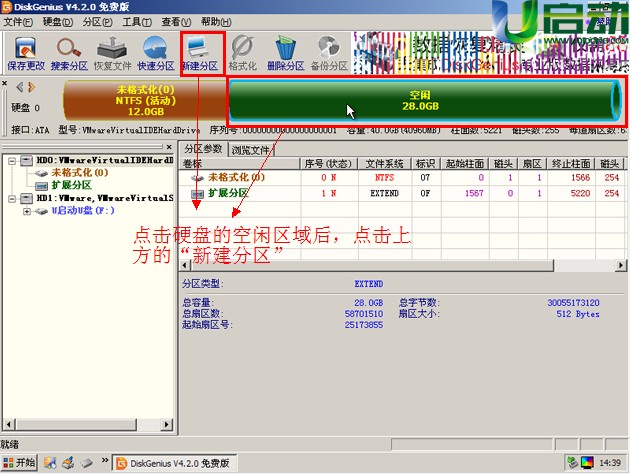Go to next disk with right arrow
This screenshot has width=630, height=474.
point(31,87)
